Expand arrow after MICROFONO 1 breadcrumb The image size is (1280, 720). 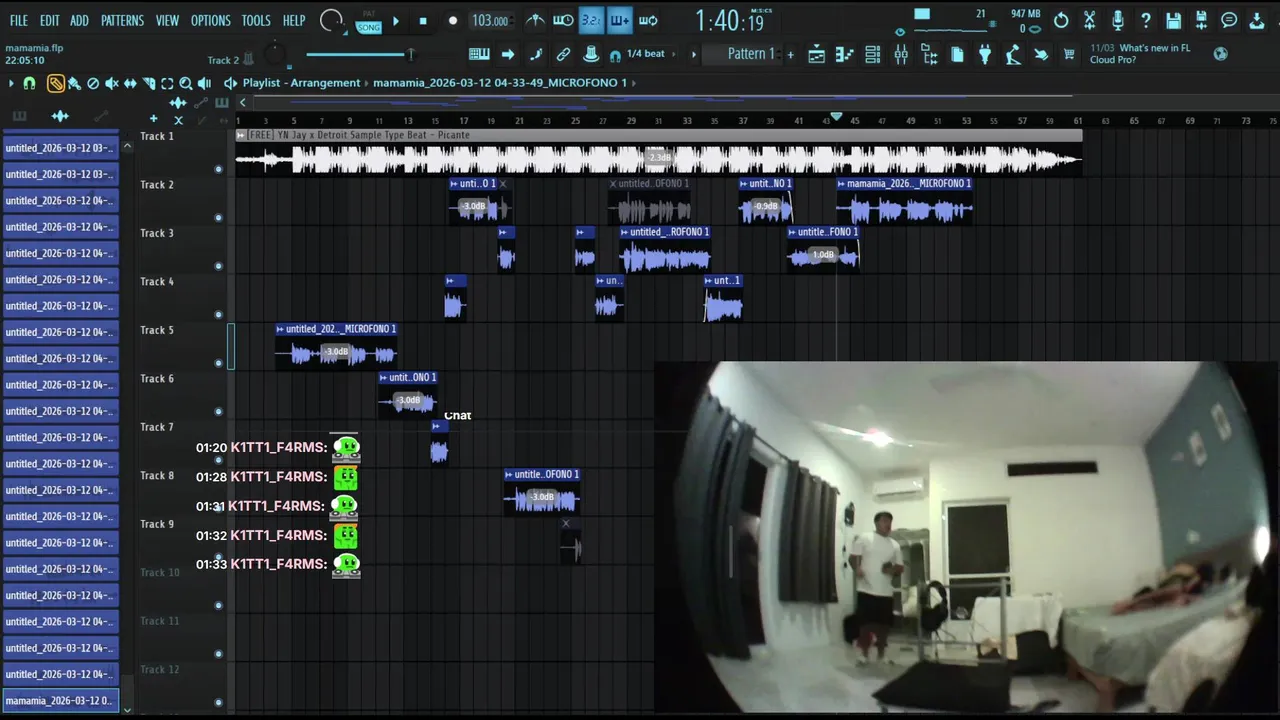coord(634,83)
